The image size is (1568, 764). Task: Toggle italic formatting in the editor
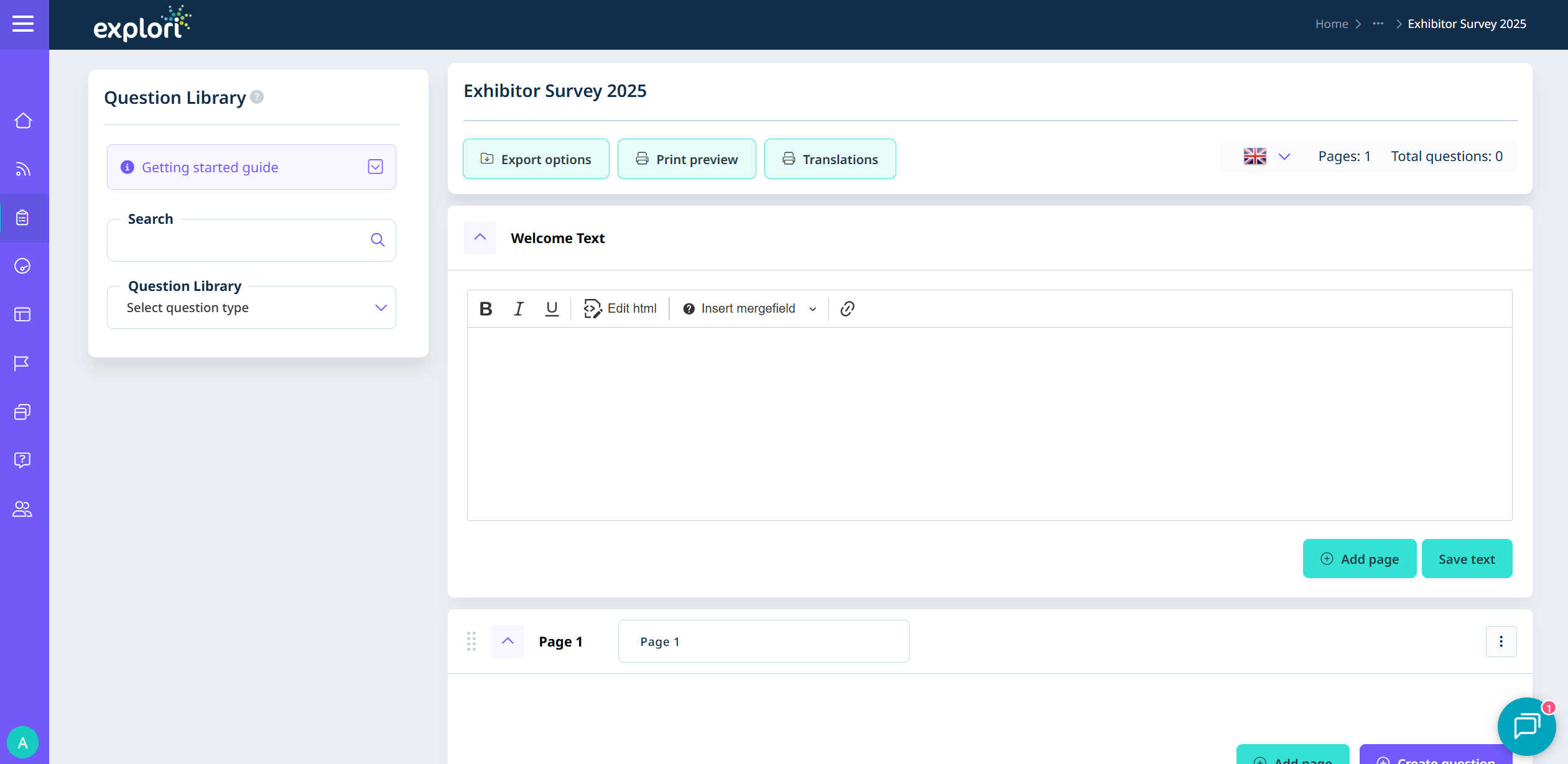[519, 308]
